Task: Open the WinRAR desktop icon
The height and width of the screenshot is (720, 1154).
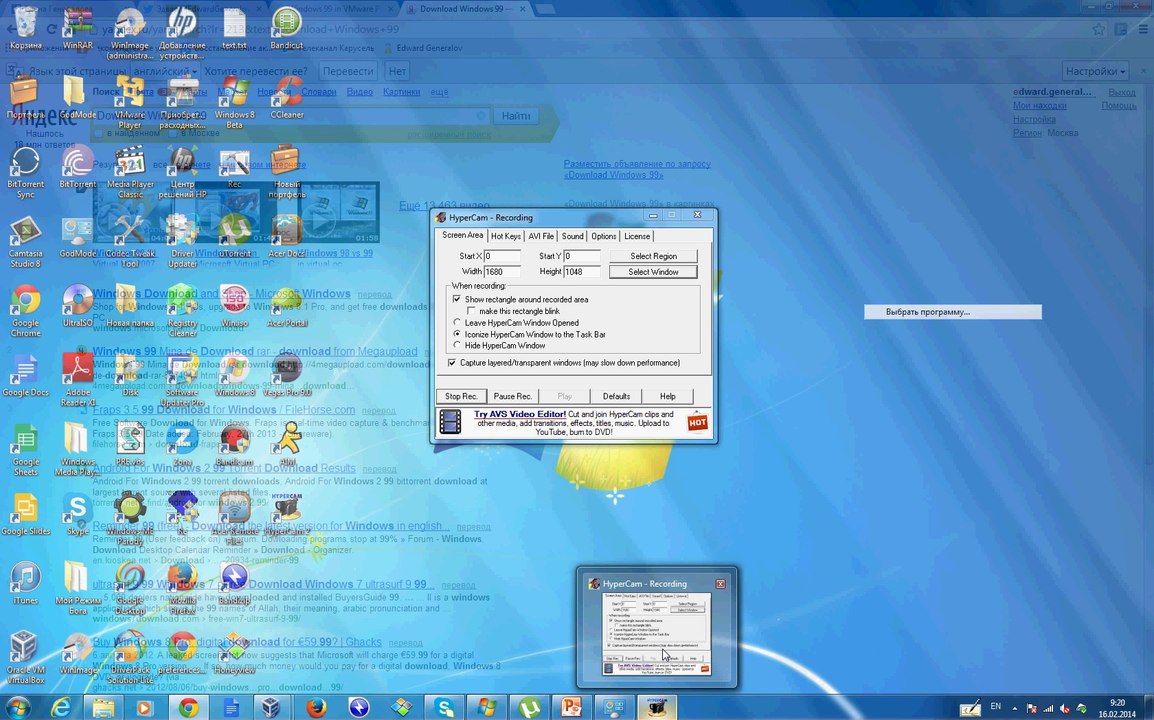Action: (x=77, y=28)
